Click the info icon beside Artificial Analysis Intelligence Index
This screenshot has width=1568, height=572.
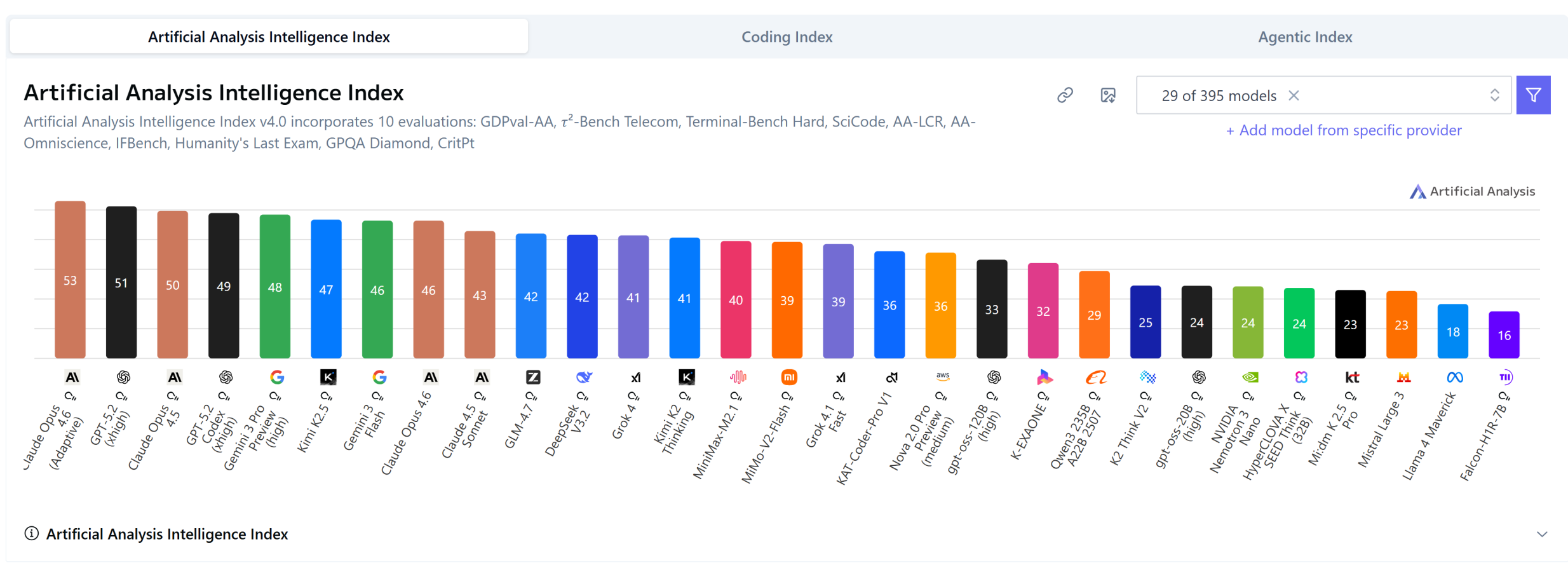[x=31, y=533]
